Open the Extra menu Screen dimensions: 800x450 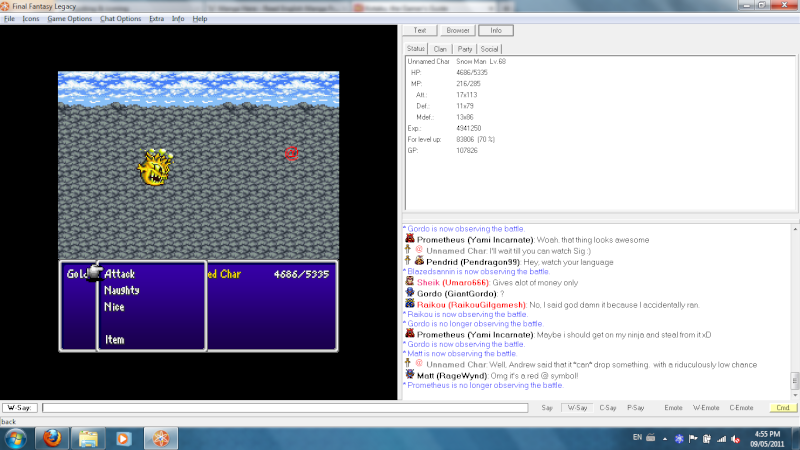pyautogui.click(x=157, y=19)
